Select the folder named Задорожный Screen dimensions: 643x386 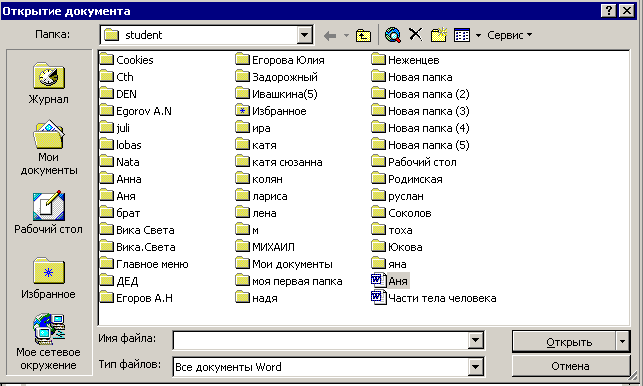[277, 77]
